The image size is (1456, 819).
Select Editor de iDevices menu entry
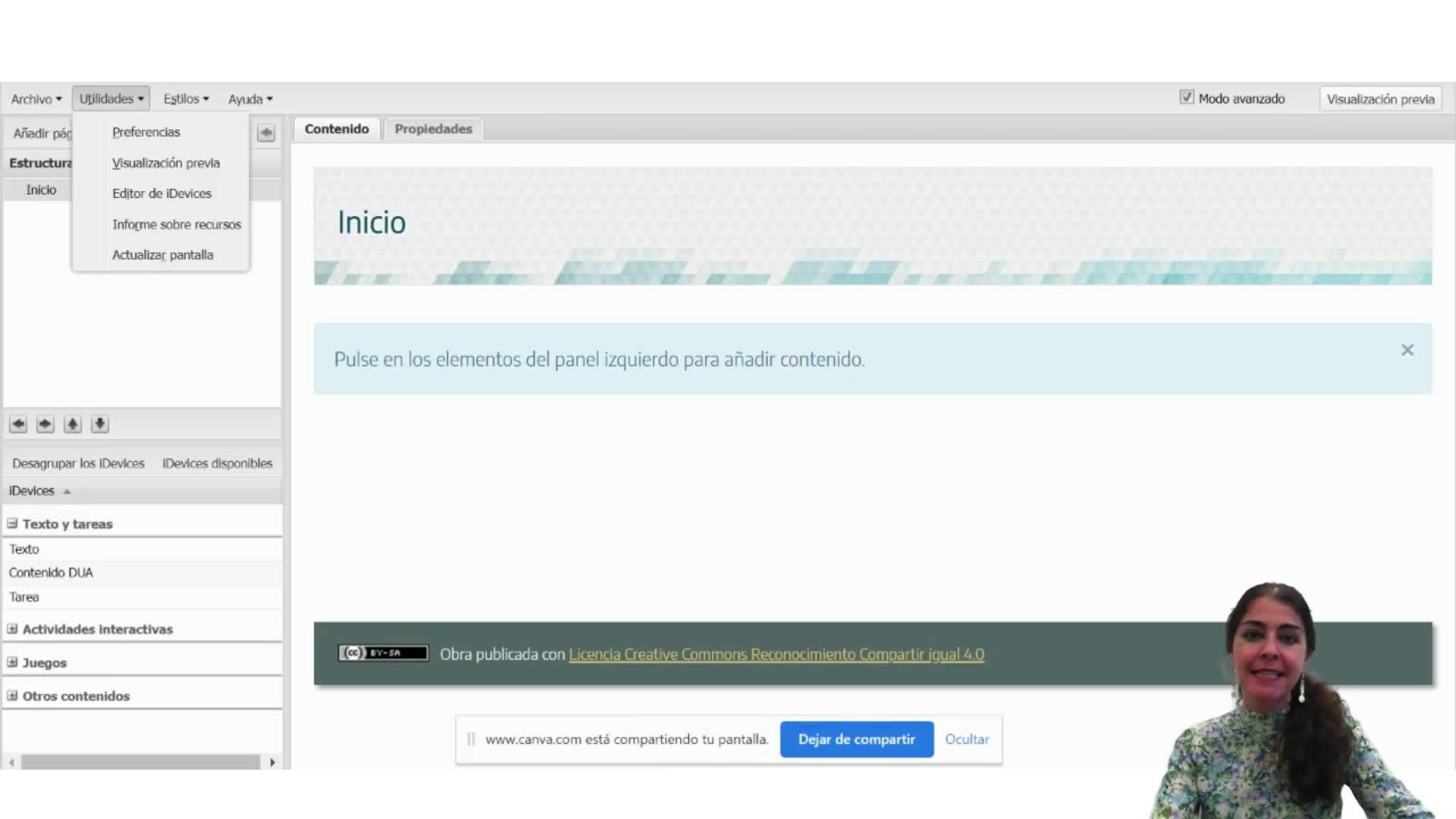162,193
